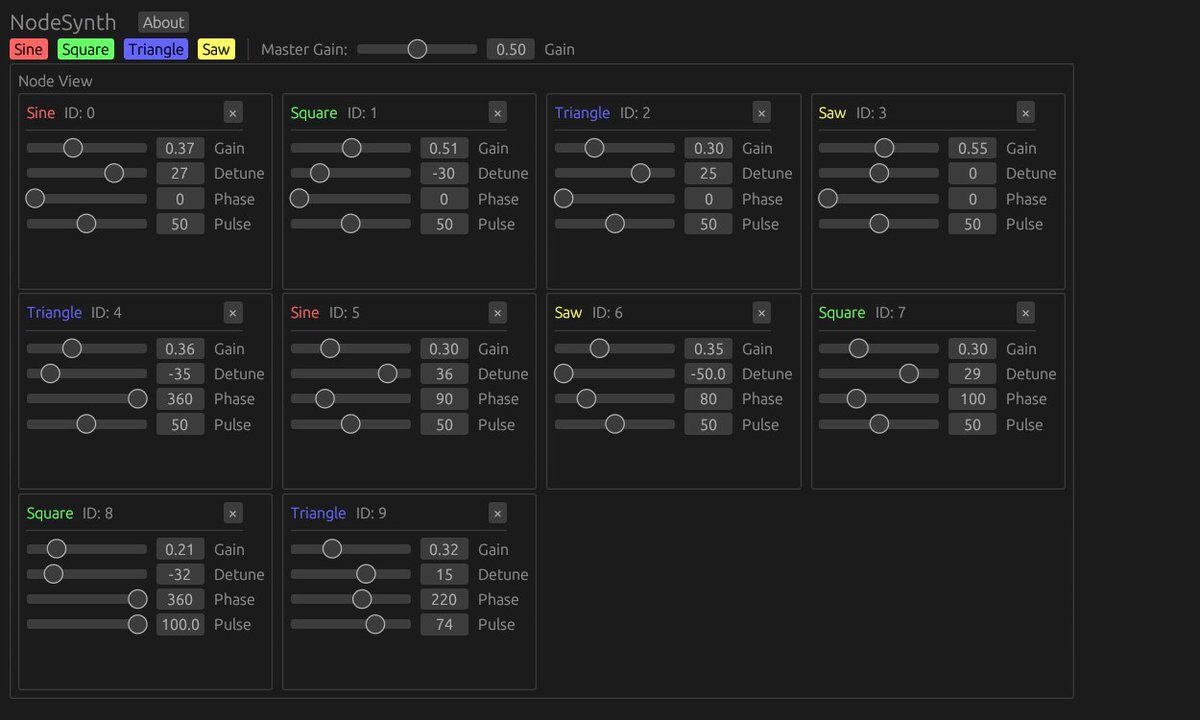Edit pulse value 100.0 in Square ID: 8
The image size is (1200, 720).
[180, 625]
